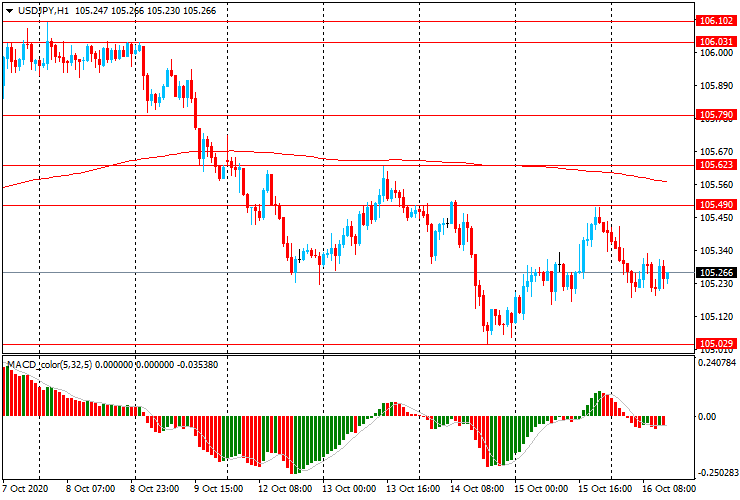The width and height of the screenshot is (740, 500).
Task: Select the 105.623 red price label
Action: point(716,165)
